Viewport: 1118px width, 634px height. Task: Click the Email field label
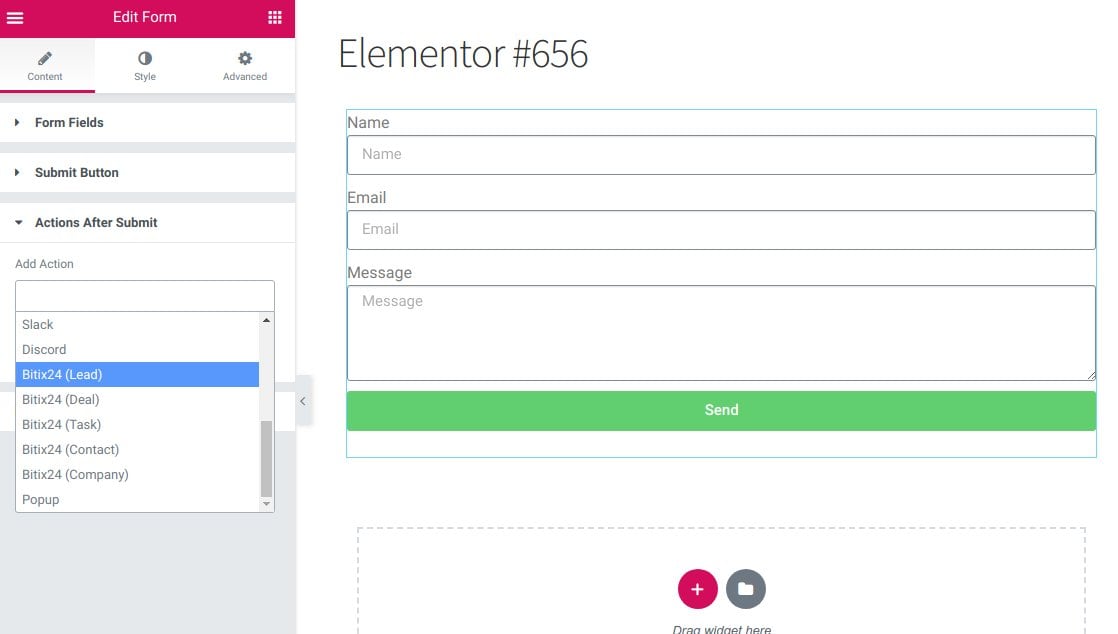pyautogui.click(x=366, y=198)
